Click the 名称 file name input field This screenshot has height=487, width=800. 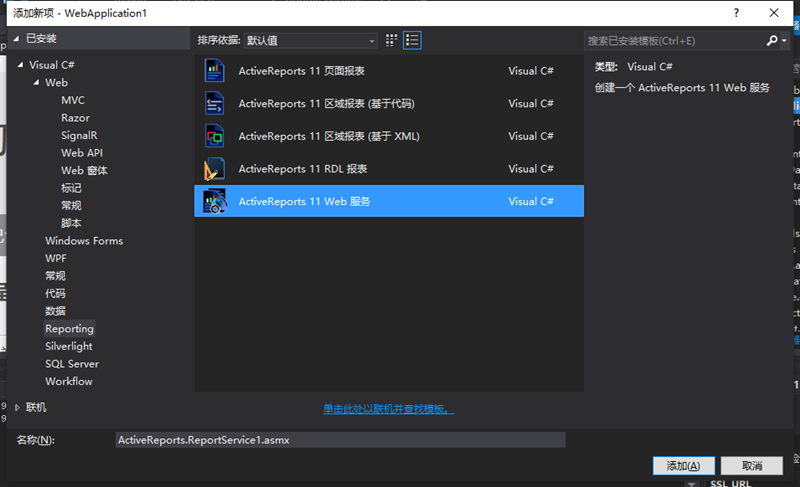point(340,440)
